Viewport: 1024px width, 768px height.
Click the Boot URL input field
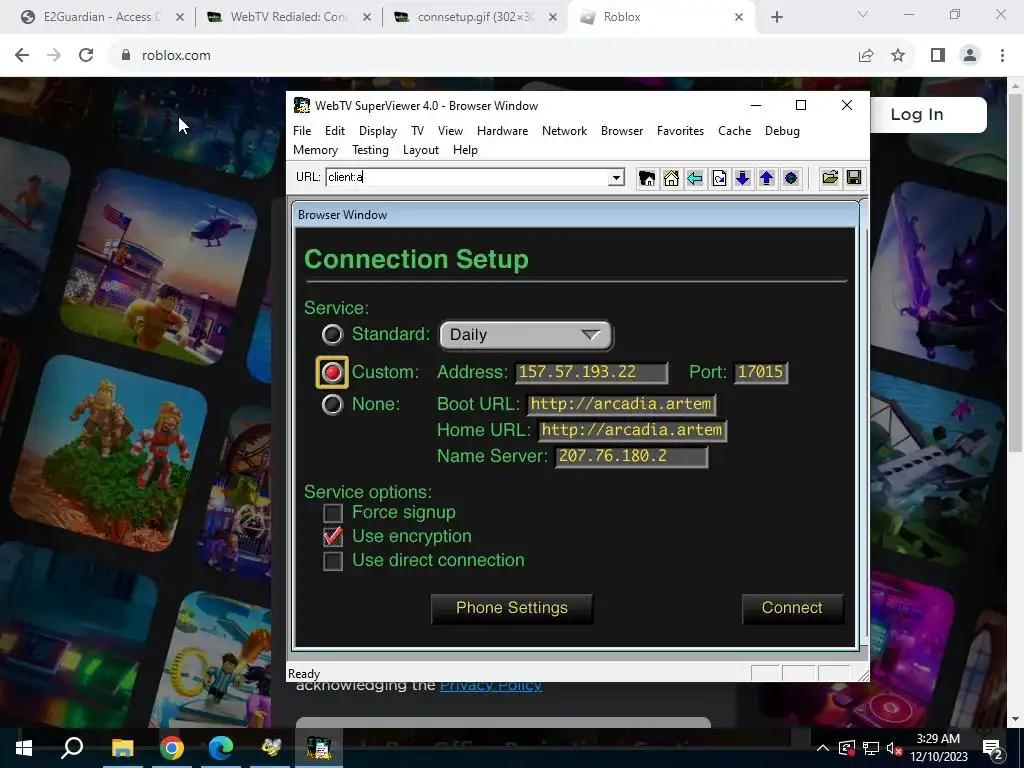622,404
